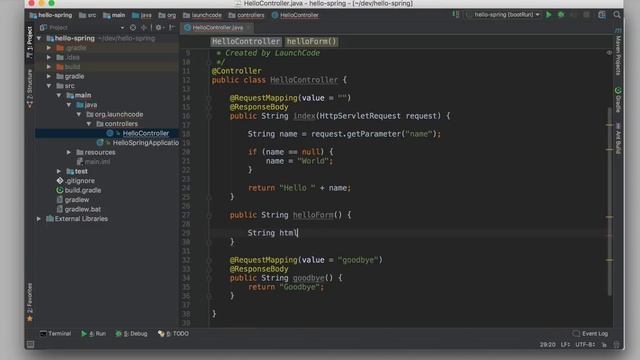
Task: Open the 6: TODO tool window
Action: 173,333
